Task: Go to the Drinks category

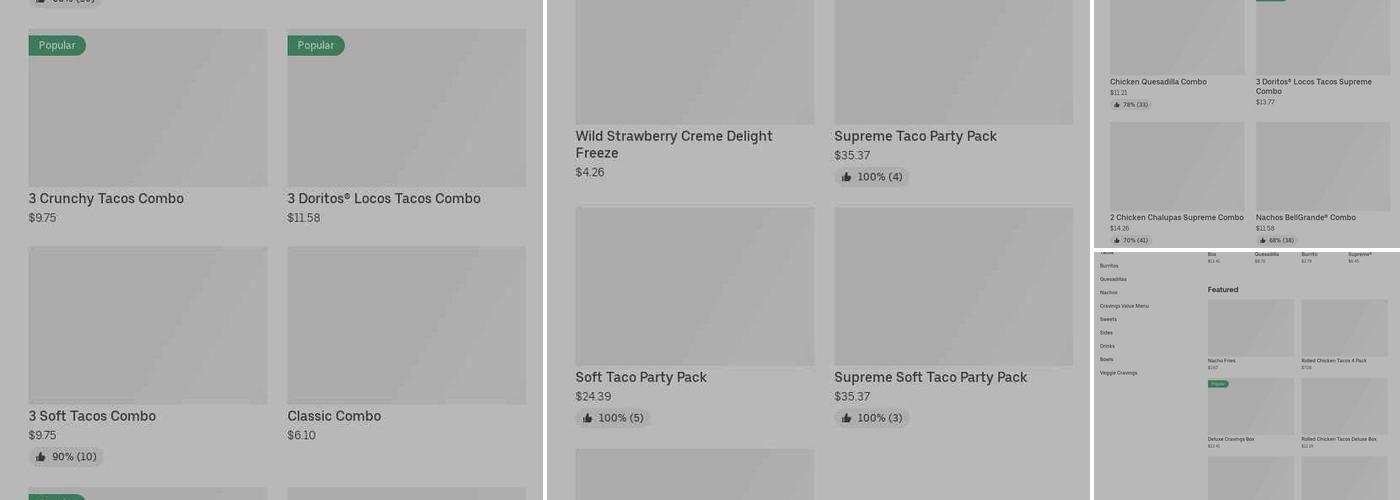Action: [x=1107, y=346]
